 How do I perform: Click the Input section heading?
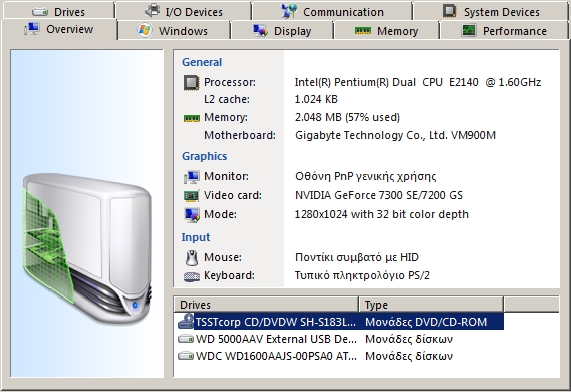pyautogui.click(x=196, y=237)
